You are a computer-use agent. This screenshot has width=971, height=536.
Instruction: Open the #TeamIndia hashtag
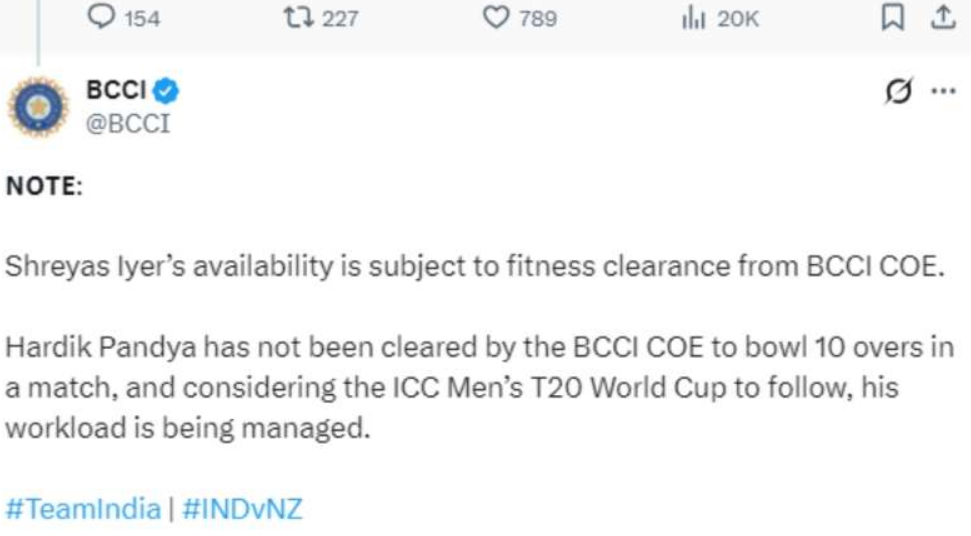tap(83, 509)
